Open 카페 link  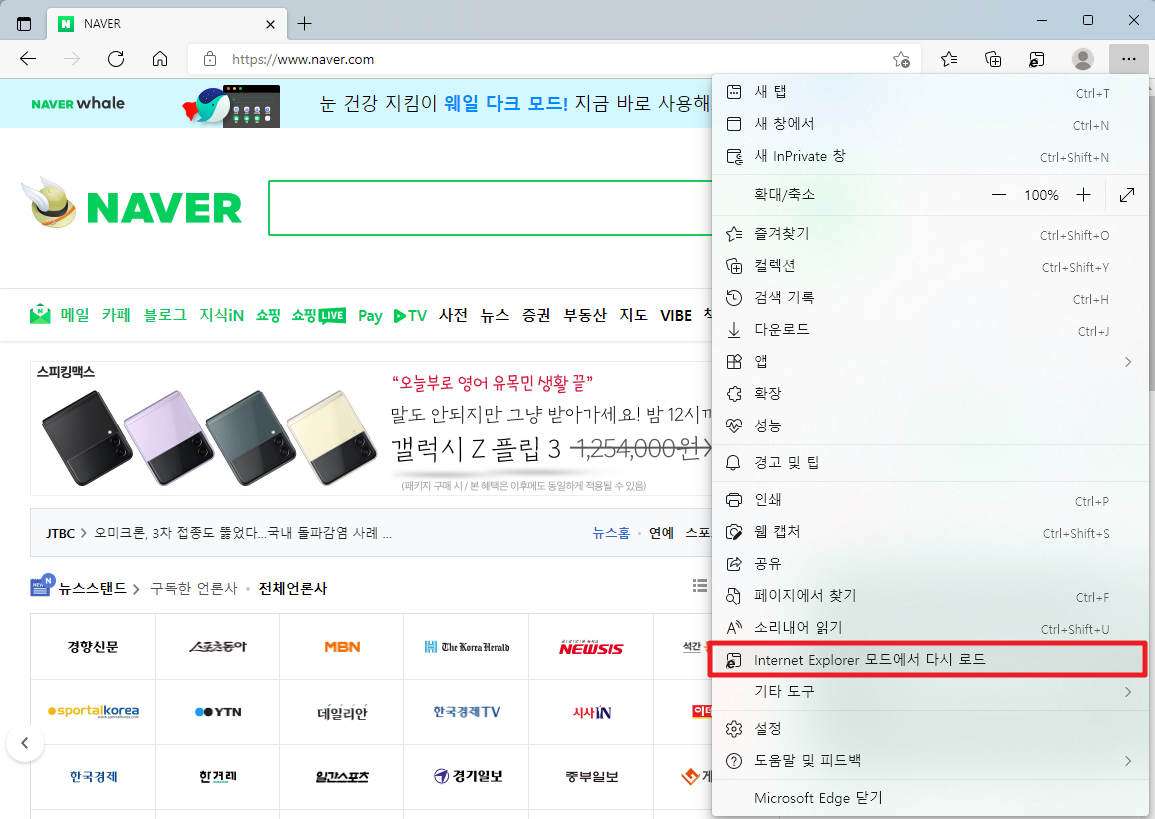click(116, 315)
